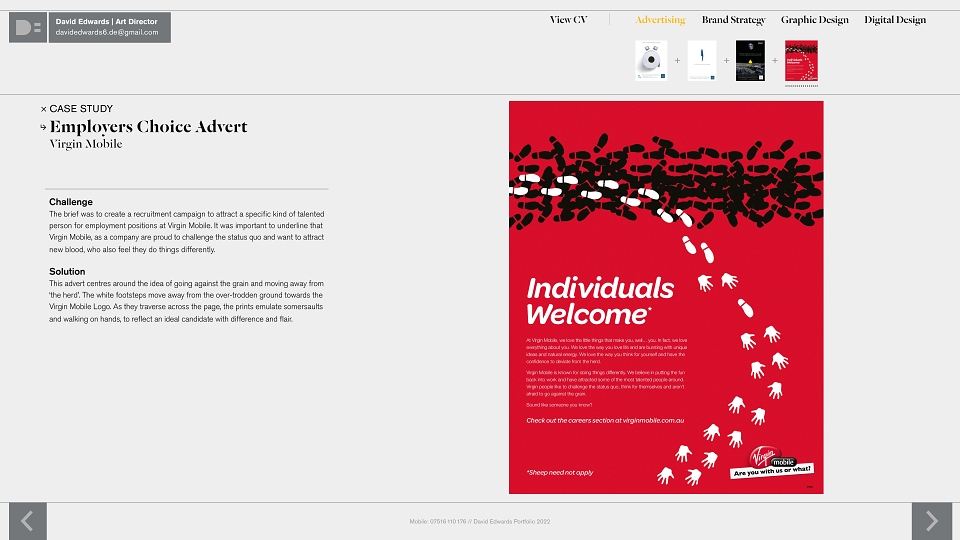The height and width of the screenshot is (540, 960).
Task: Open the second white advert thumbnail
Action: tap(702, 61)
